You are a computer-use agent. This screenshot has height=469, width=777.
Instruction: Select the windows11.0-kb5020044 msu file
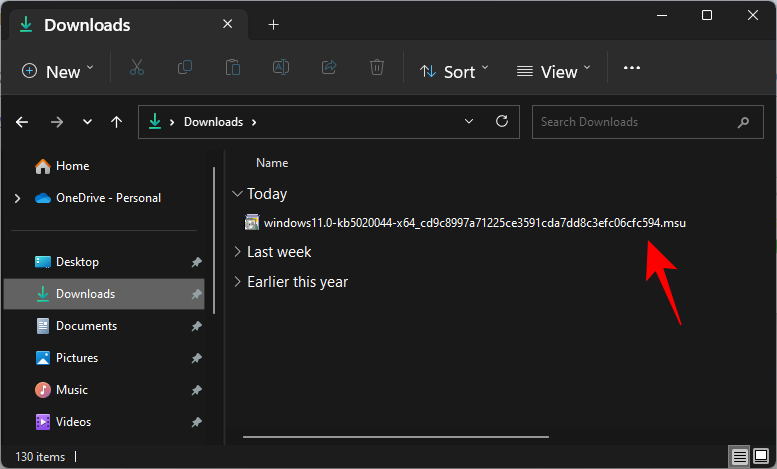(x=465, y=223)
